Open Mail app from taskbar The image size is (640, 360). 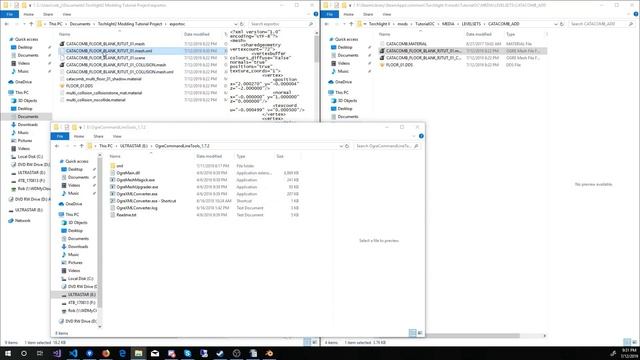click(155, 353)
